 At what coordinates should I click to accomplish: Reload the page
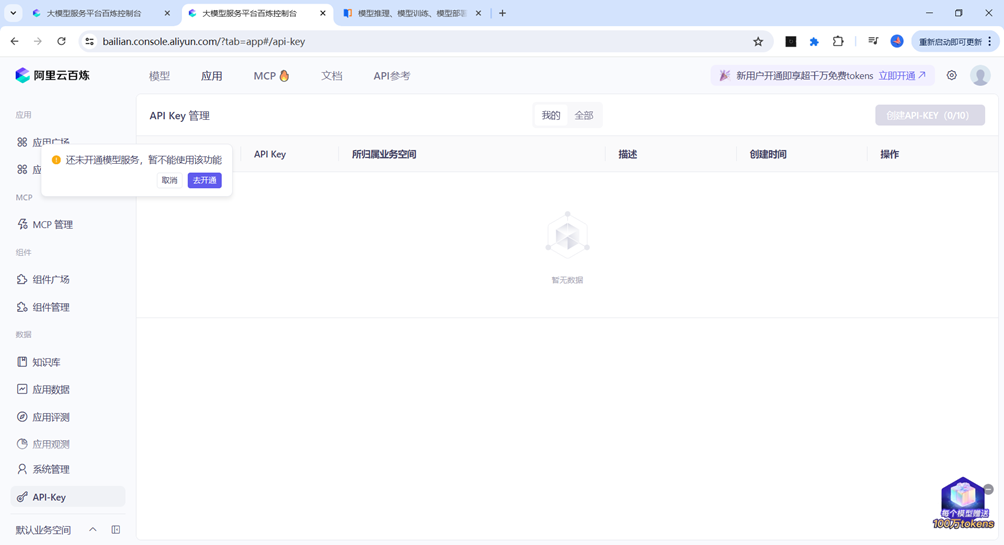61,41
